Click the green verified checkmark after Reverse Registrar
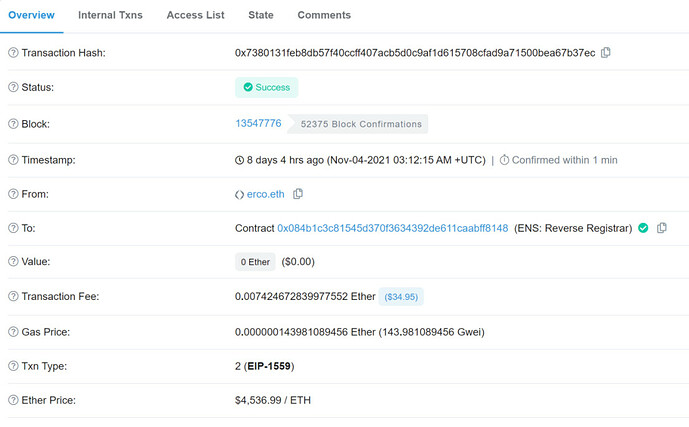This screenshot has height=427, width=689. coord(643,228)
